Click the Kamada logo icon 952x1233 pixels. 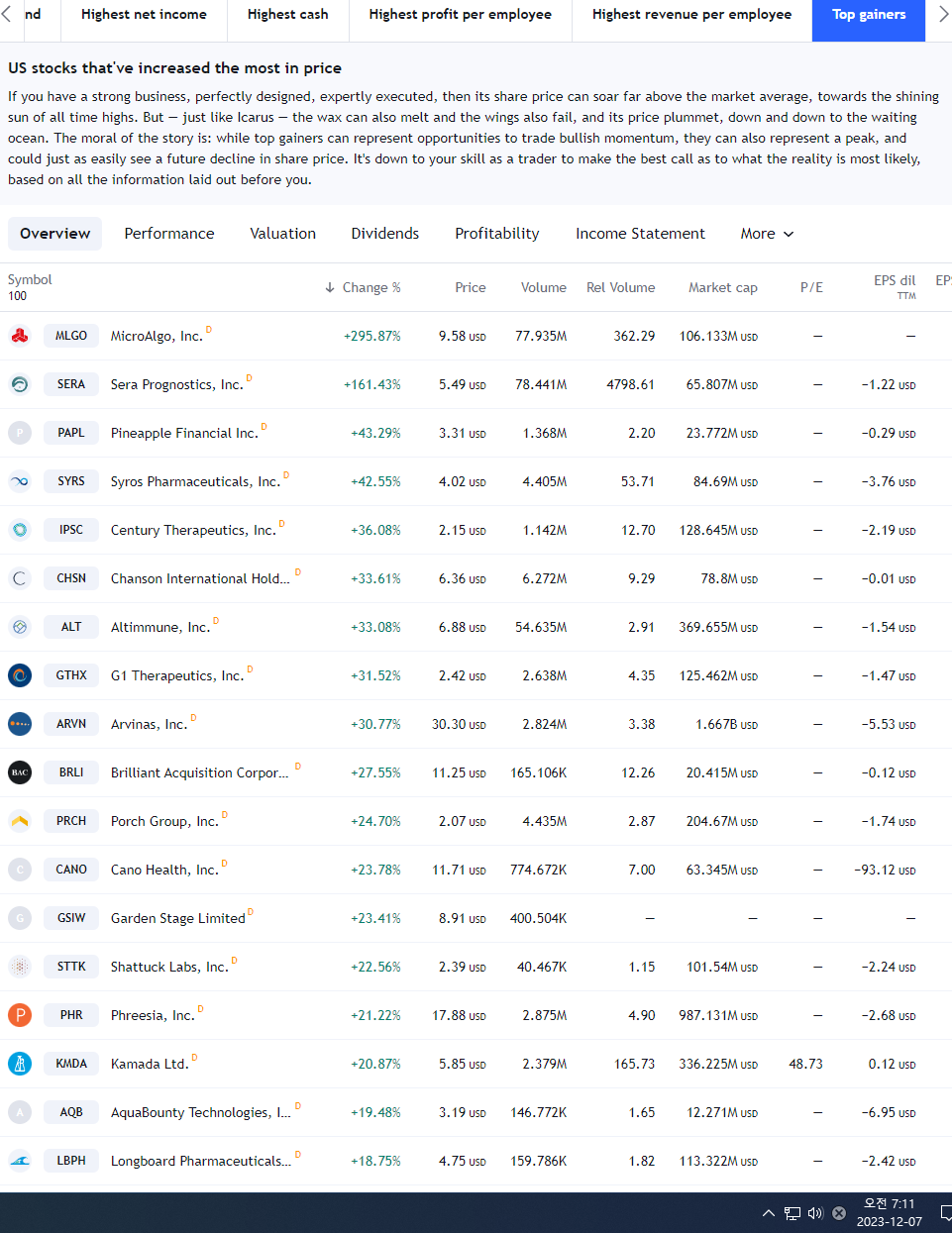pyautogui.click(x=20, y=1064)
